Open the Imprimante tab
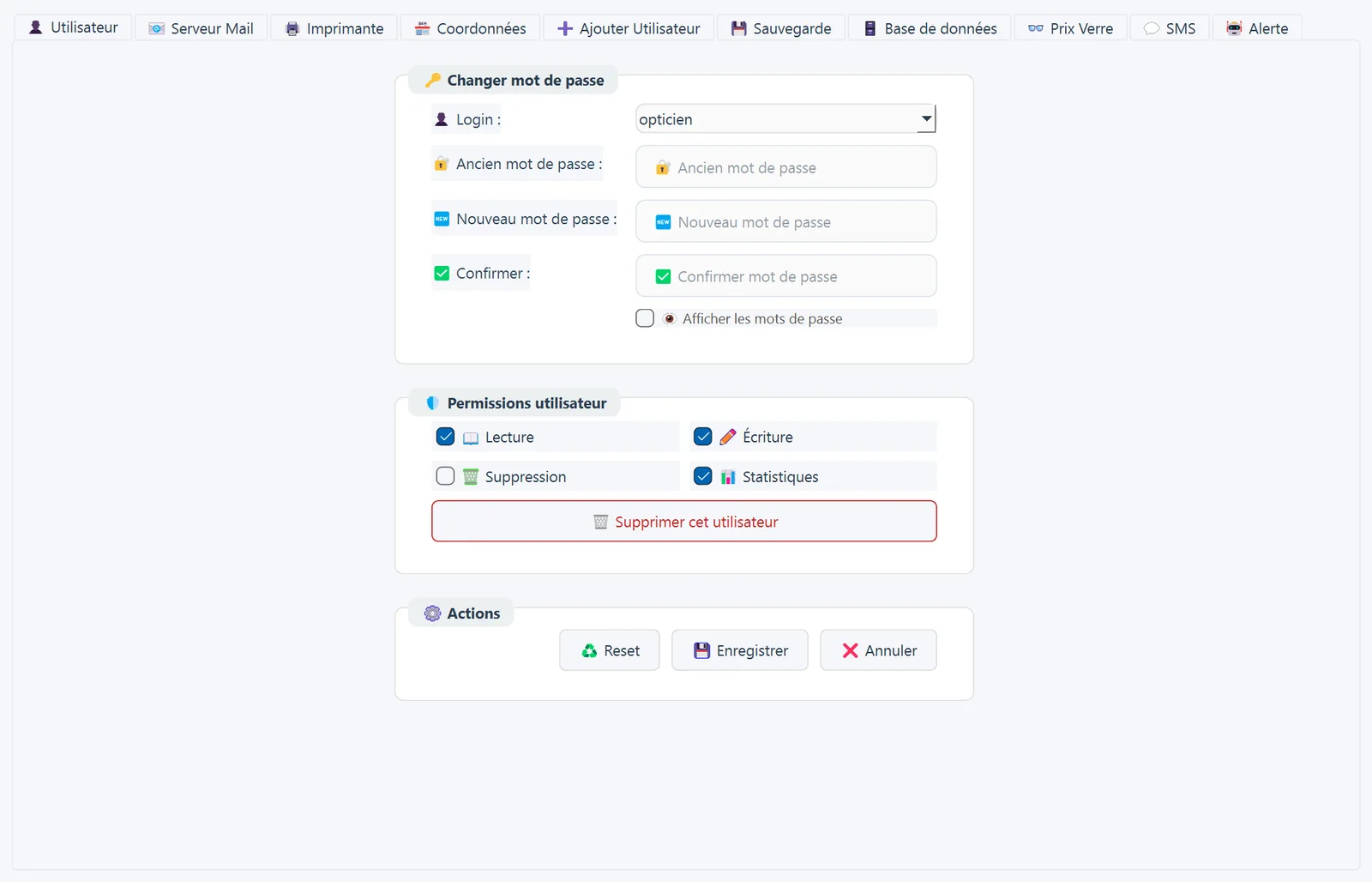Image resolution: width=1372 pixels, height=882 pixels. coord(334,28)
